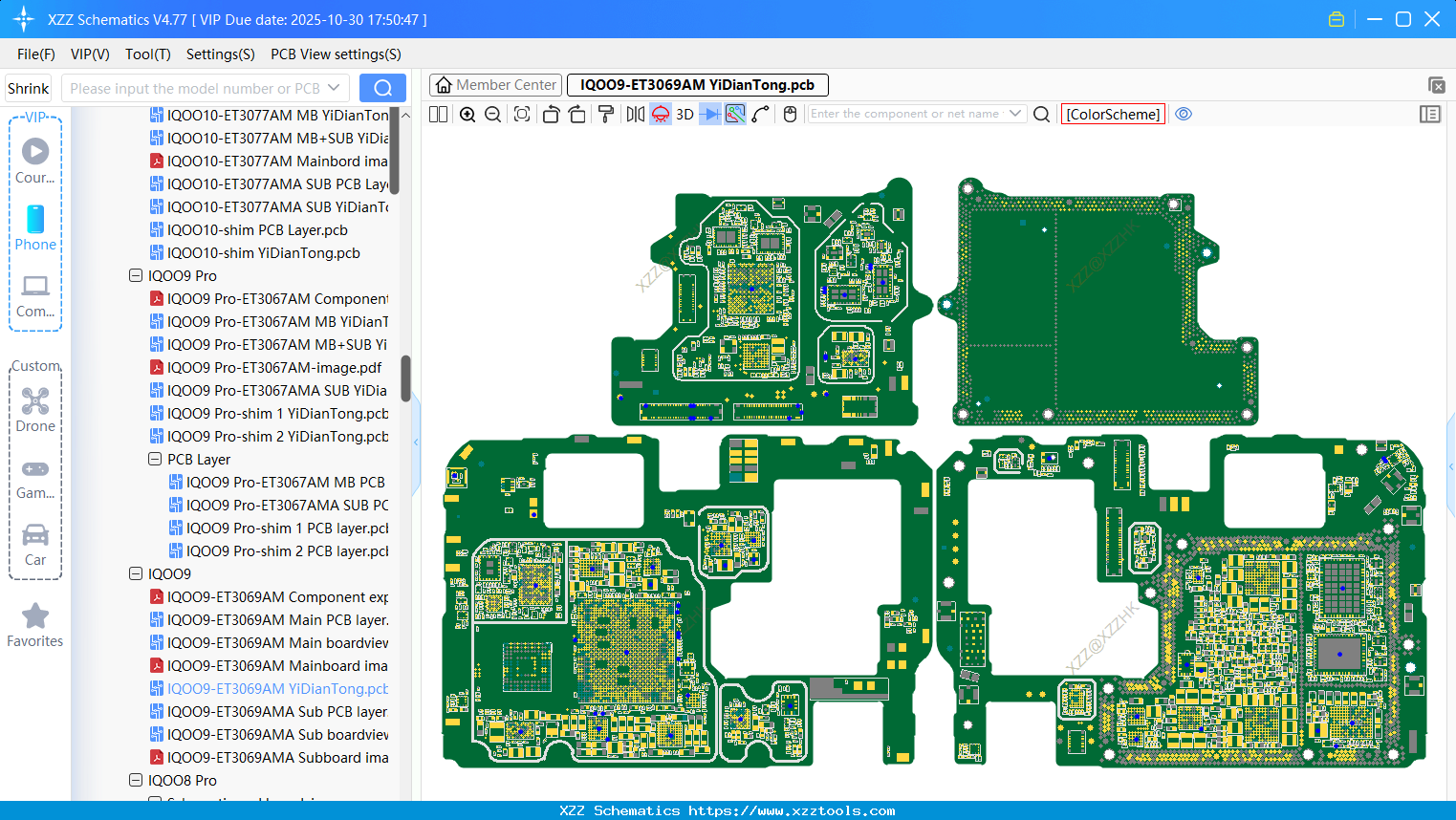Open the Drone category
This screenshot has height=820, width=1456.
coord(35,410)
